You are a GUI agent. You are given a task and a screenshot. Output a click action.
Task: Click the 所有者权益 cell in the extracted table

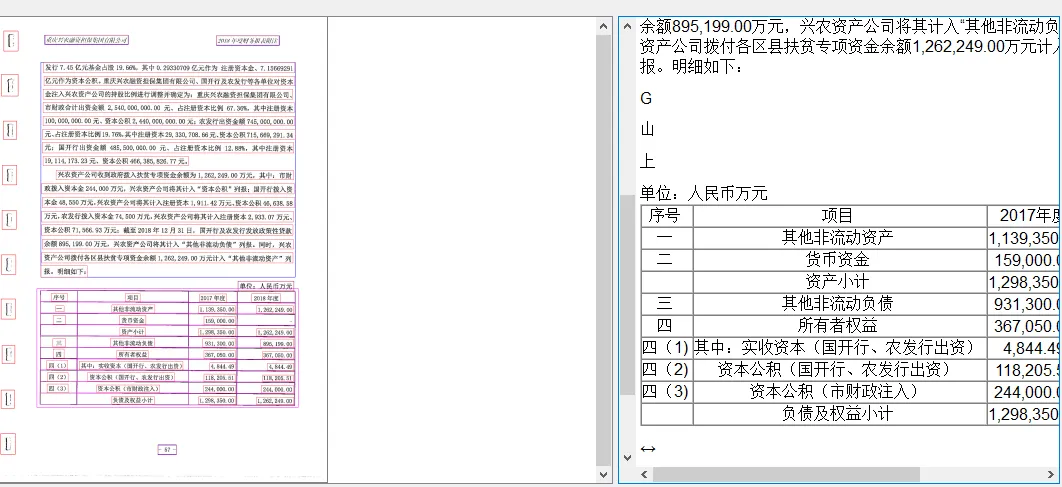[837, 325]
